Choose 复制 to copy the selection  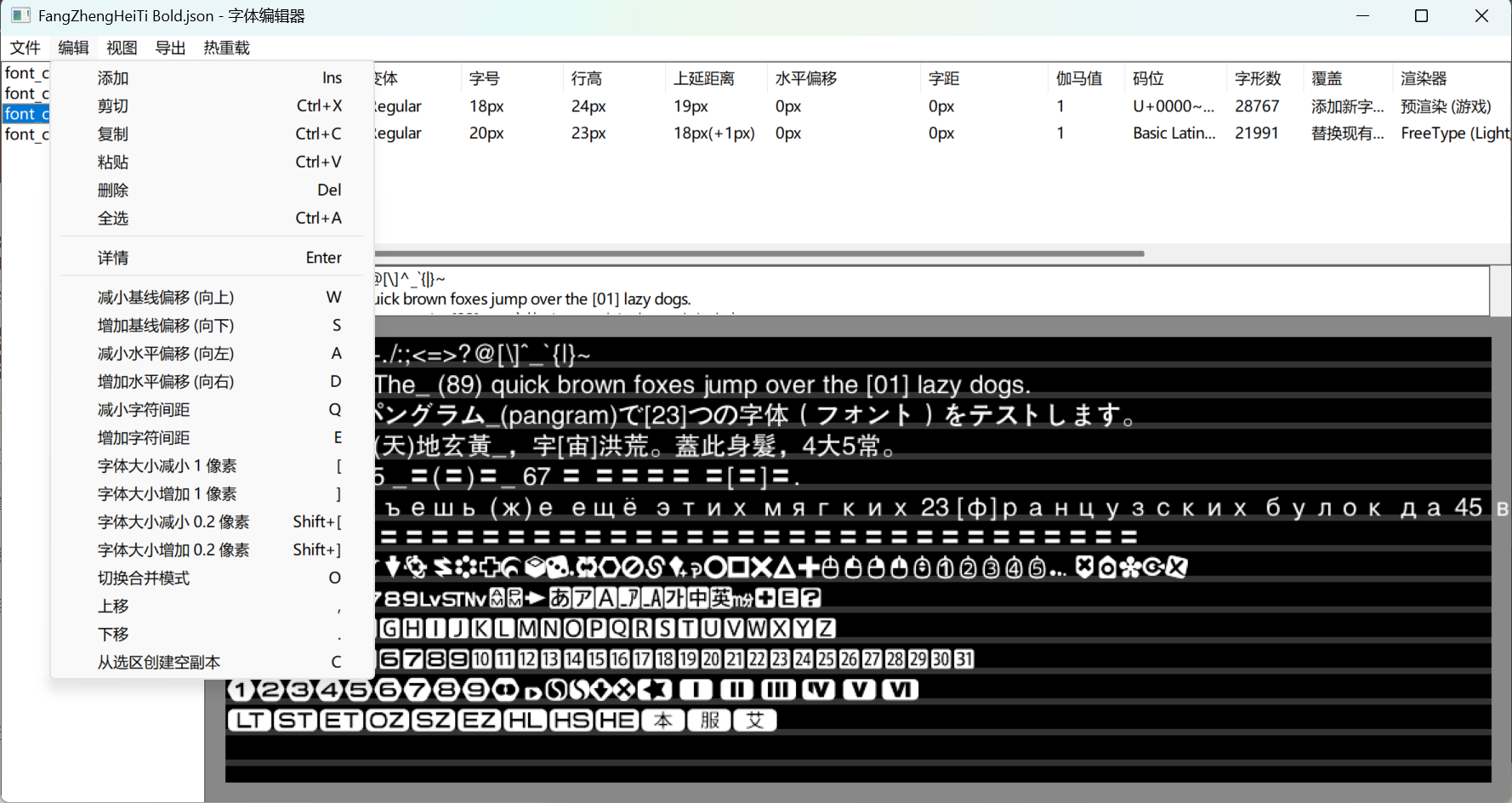tap(113, 134)
